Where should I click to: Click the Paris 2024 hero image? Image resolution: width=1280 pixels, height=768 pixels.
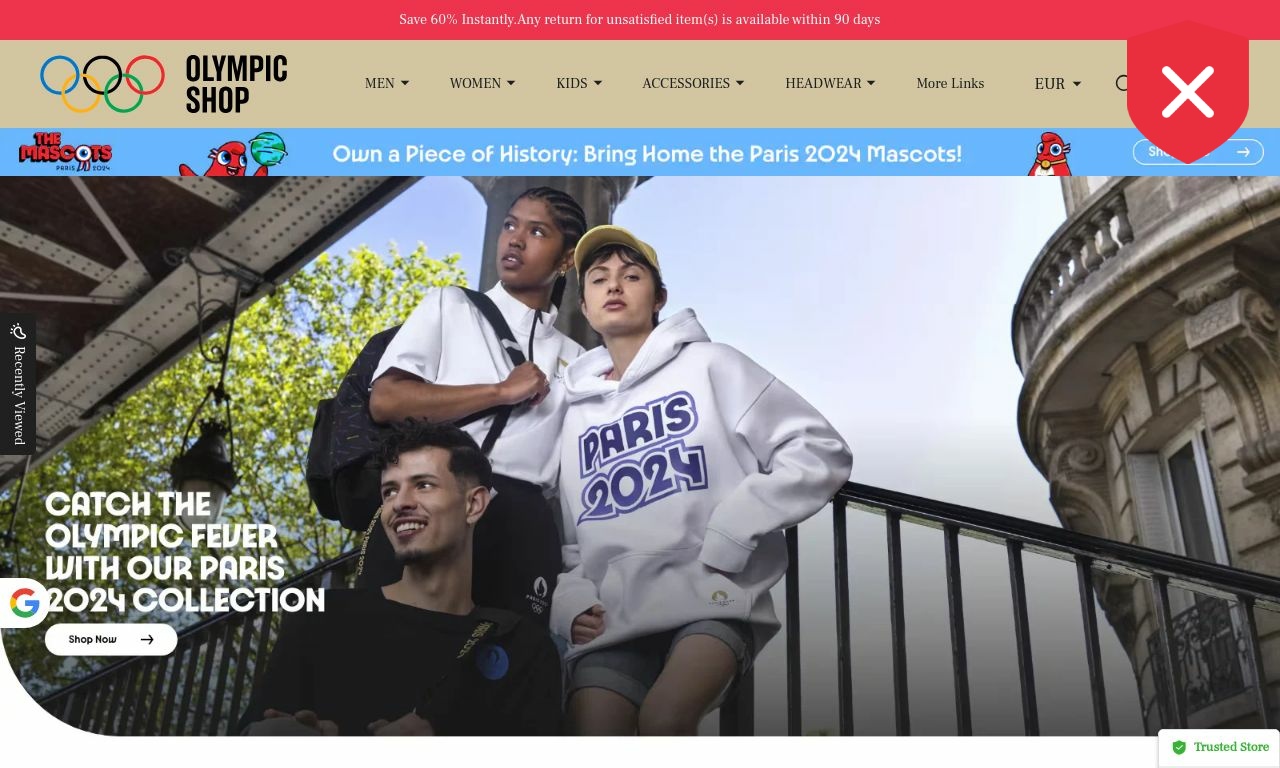640,456
